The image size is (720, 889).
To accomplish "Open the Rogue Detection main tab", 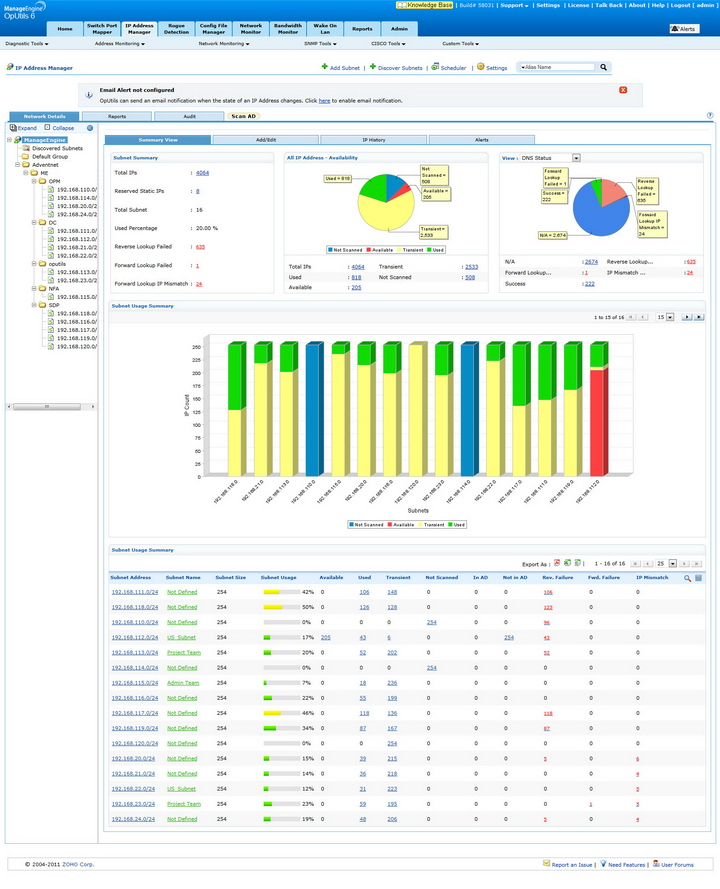I will (x=176, y=29).
